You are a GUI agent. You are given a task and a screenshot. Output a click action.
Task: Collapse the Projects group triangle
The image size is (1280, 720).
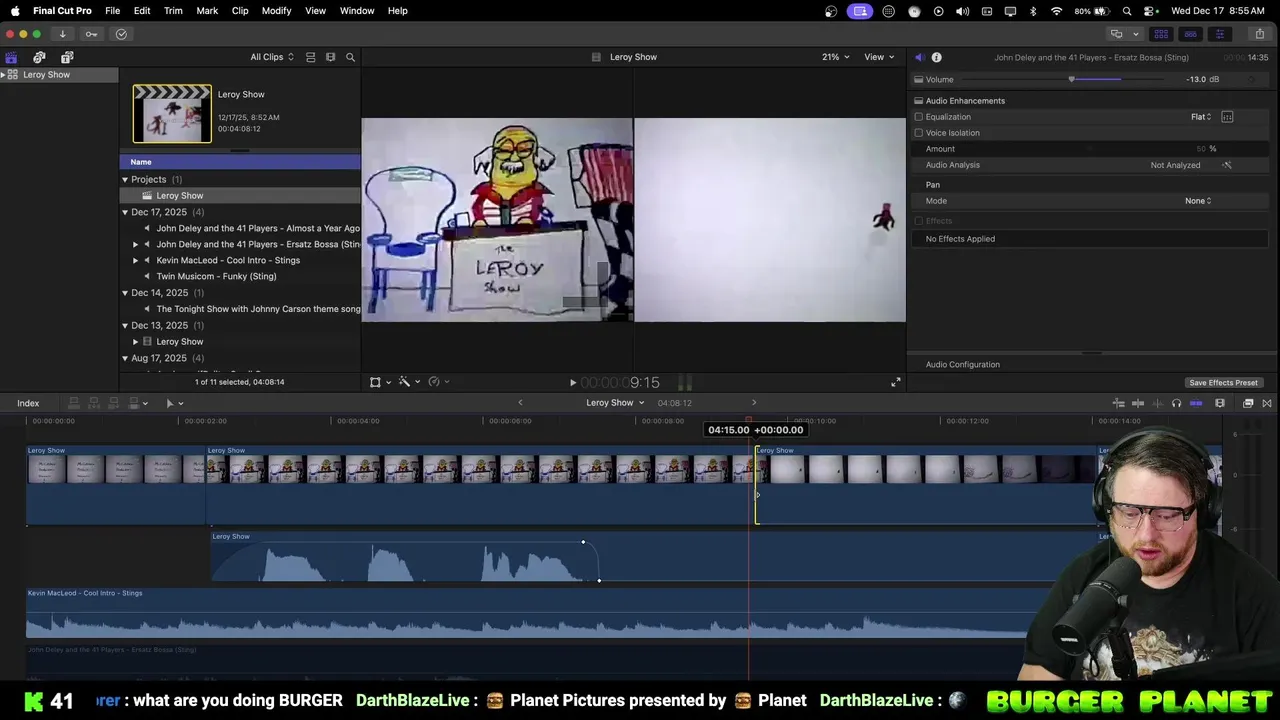point(125,180)
